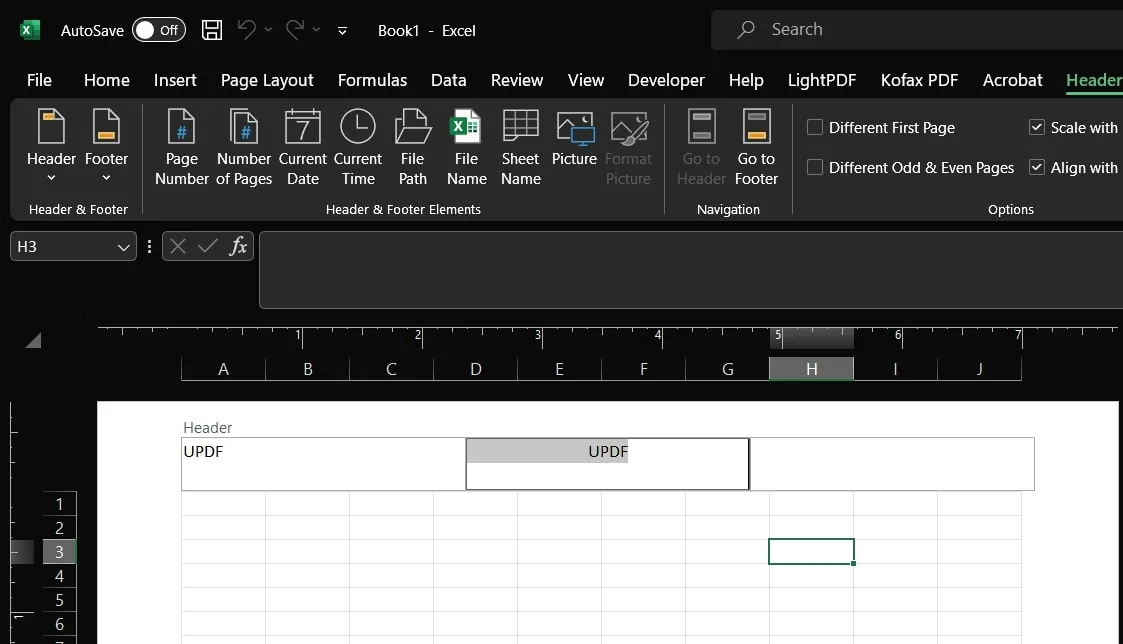1123x644 pixels.
Task: Insert a Picture into header
Action: 574,140
